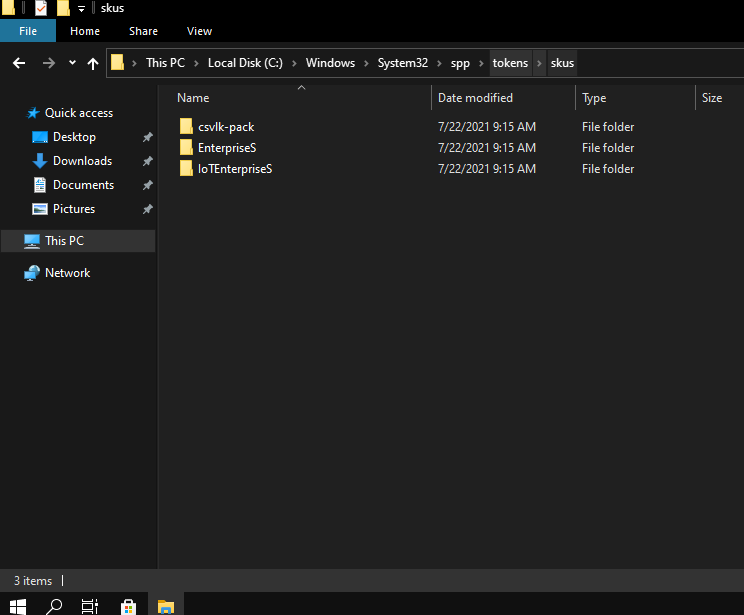Select the csvlk-pack folder icon
The width and height of the screenshot is (744, 615).
186,127
